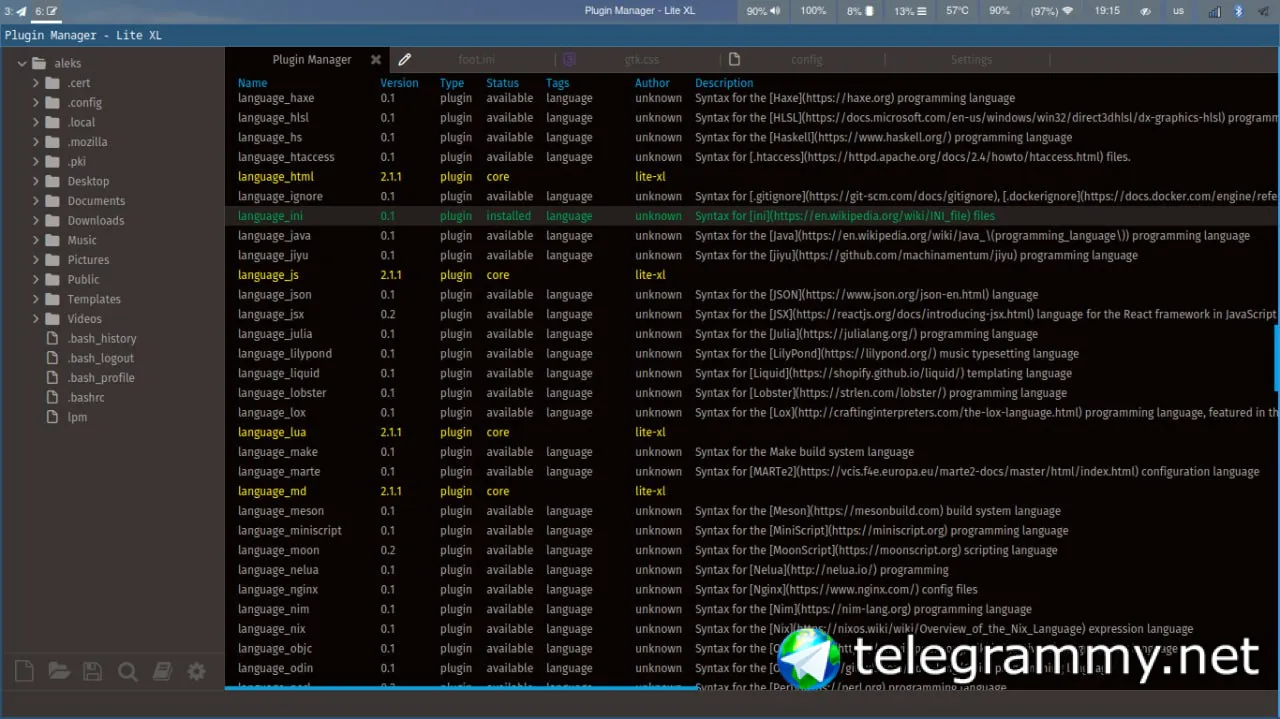Click the book icon in sidebar toolbar
The image size is (1280, 719).
point(161,672)
